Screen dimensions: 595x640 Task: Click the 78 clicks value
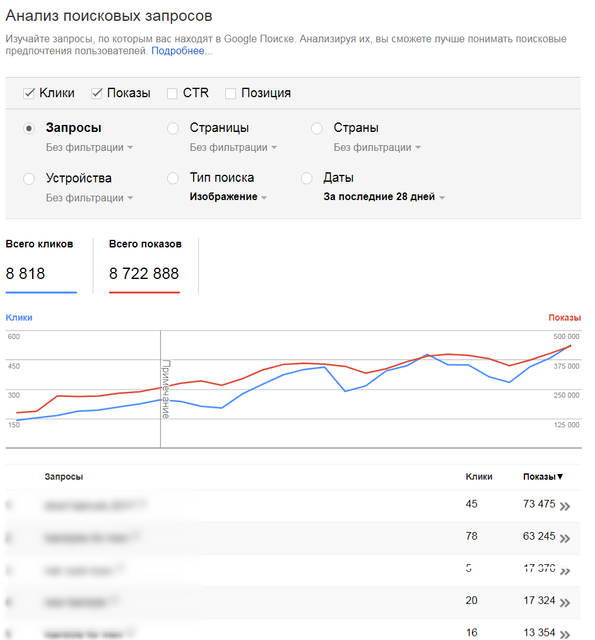tap(471, 536)
